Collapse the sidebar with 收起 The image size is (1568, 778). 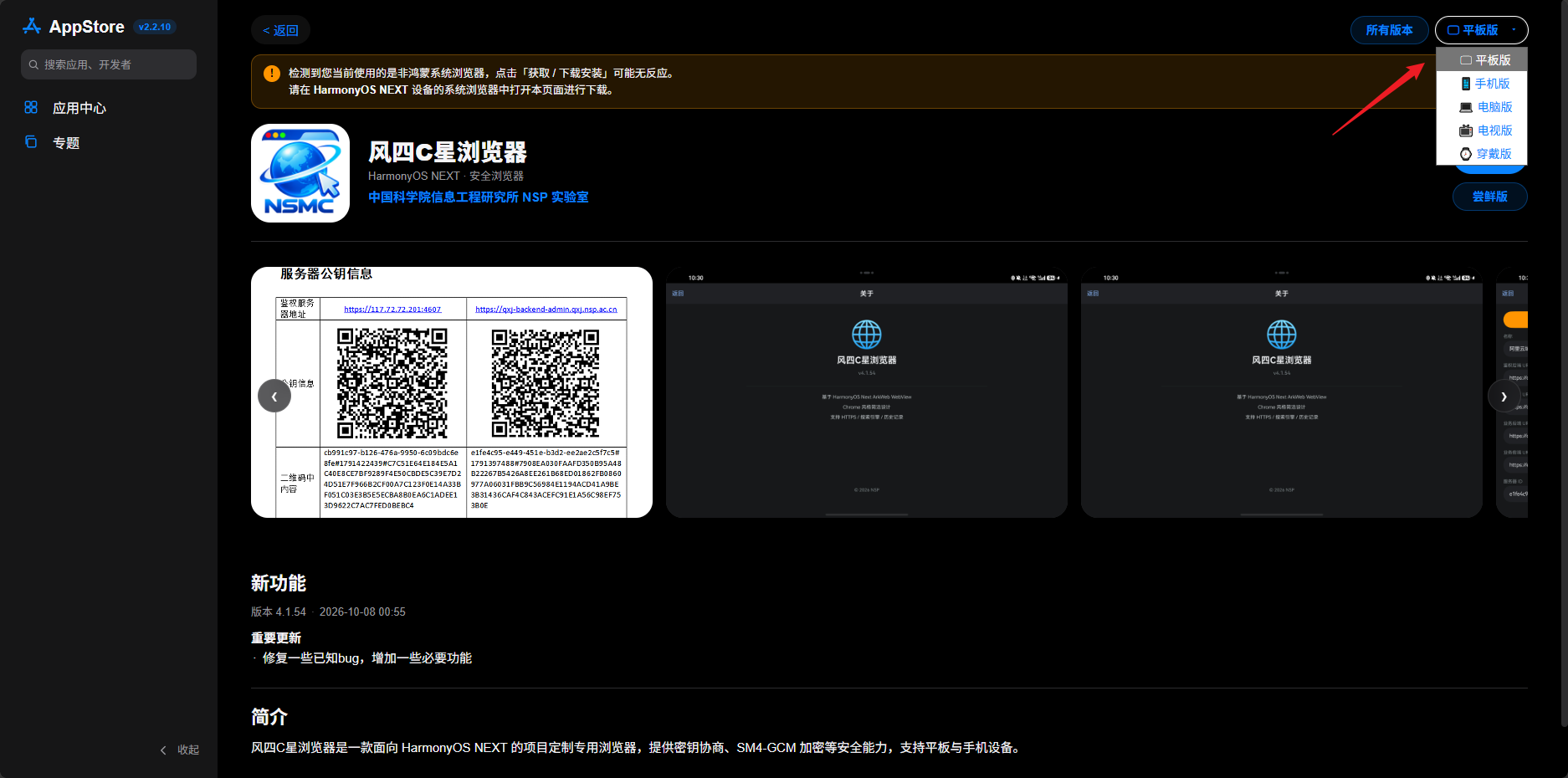coord(180,750)
